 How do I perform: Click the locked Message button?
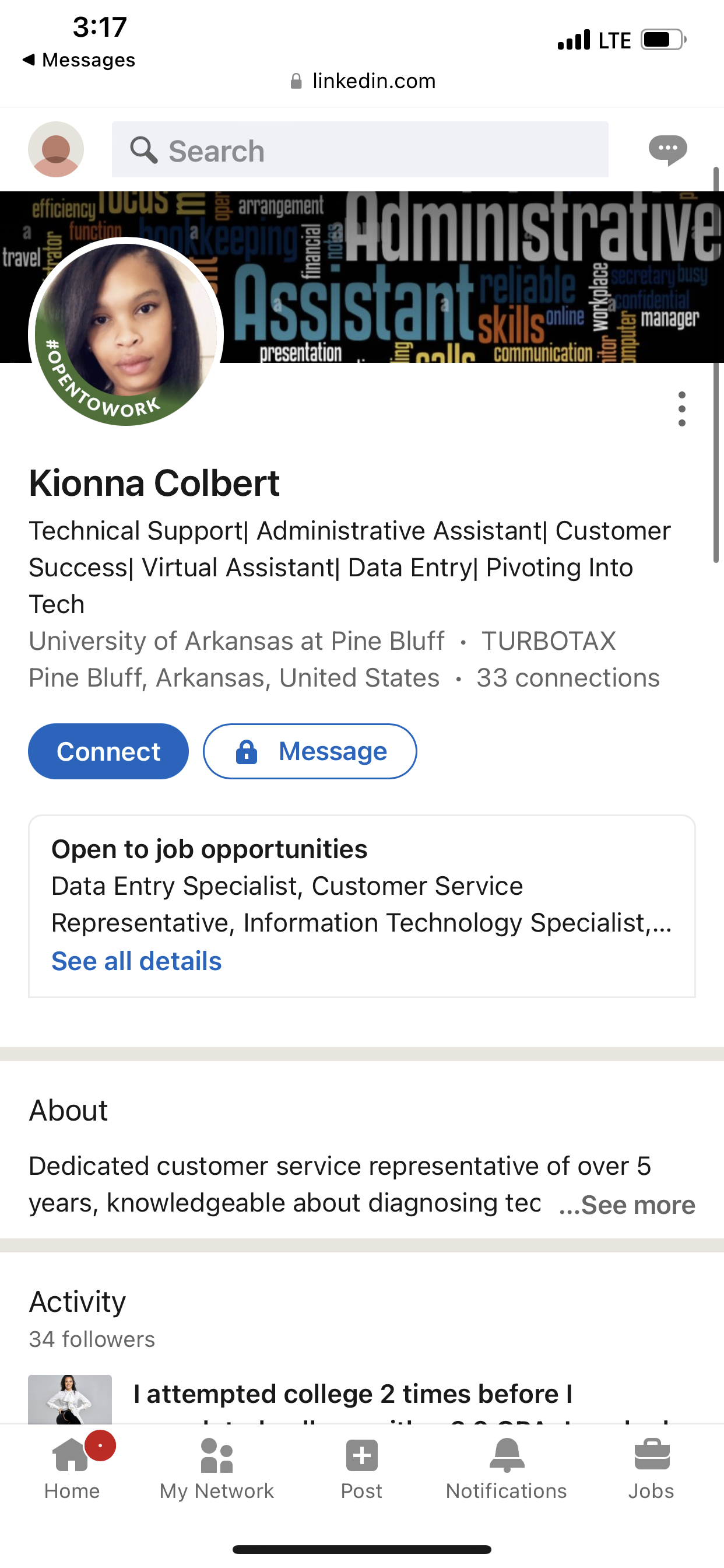coord(310,751)
